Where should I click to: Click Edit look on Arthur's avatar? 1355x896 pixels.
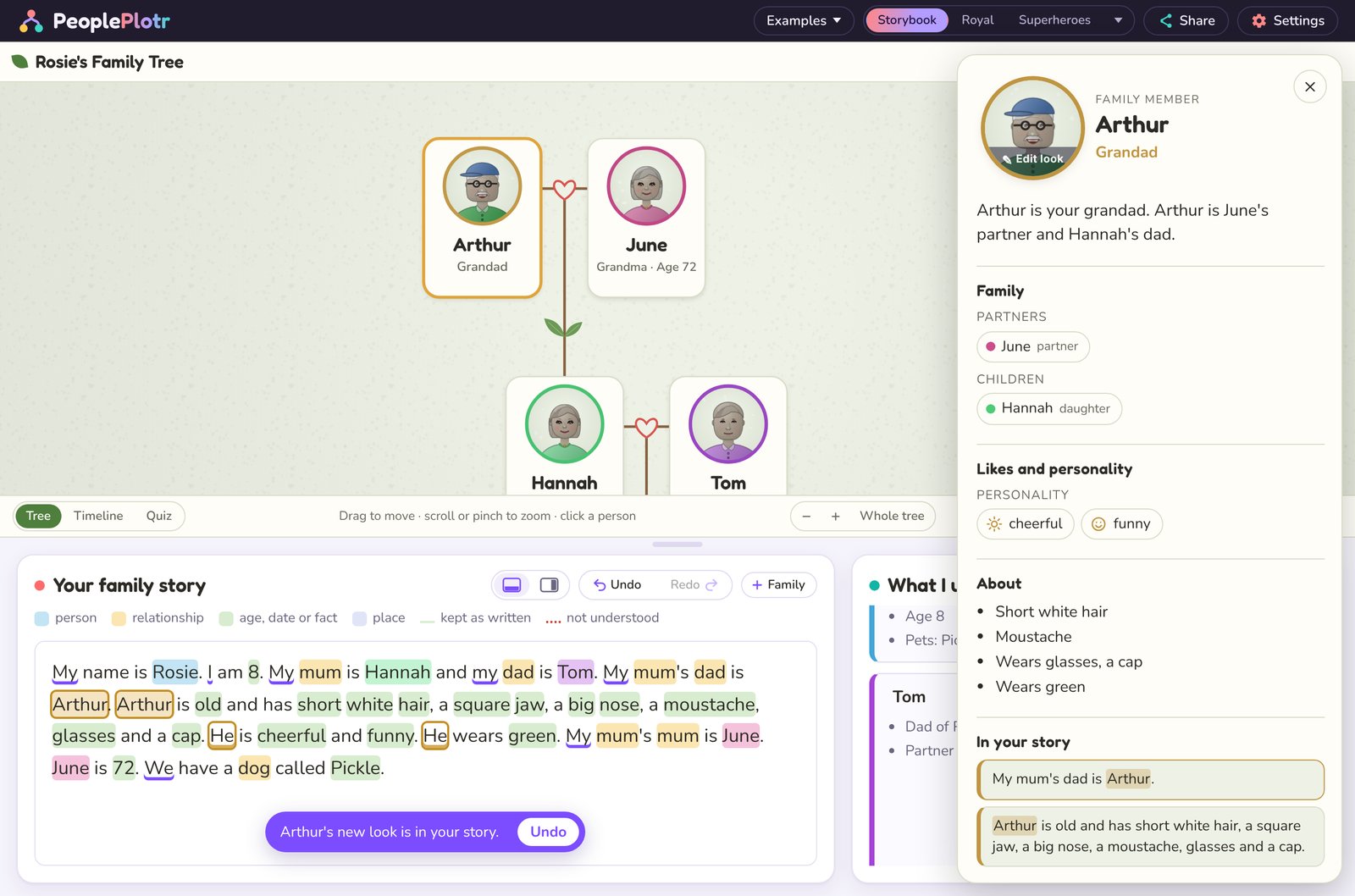(x=1032, y=159)
